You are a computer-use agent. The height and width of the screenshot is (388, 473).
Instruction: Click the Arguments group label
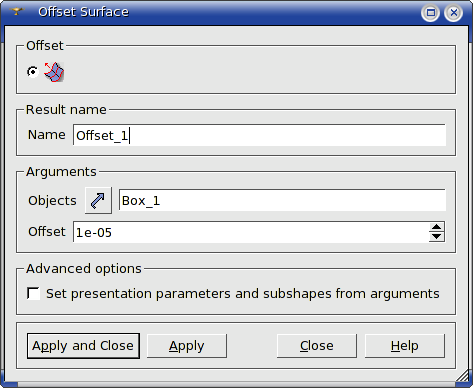pos(61,172)
